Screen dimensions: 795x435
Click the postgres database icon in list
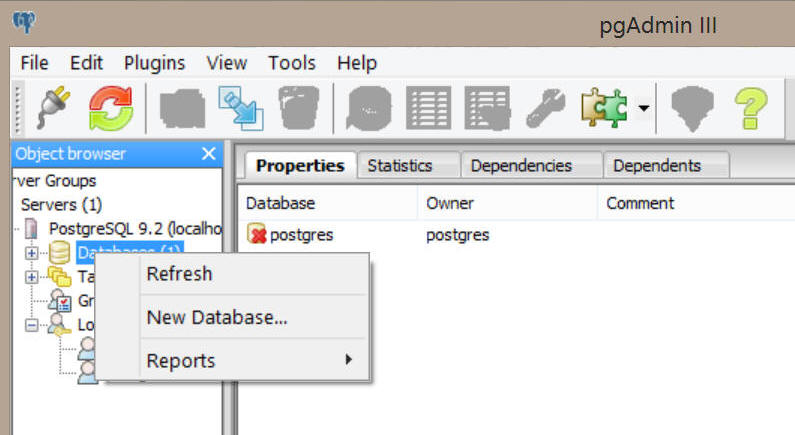pyautogui.click(x=256, y=235)
